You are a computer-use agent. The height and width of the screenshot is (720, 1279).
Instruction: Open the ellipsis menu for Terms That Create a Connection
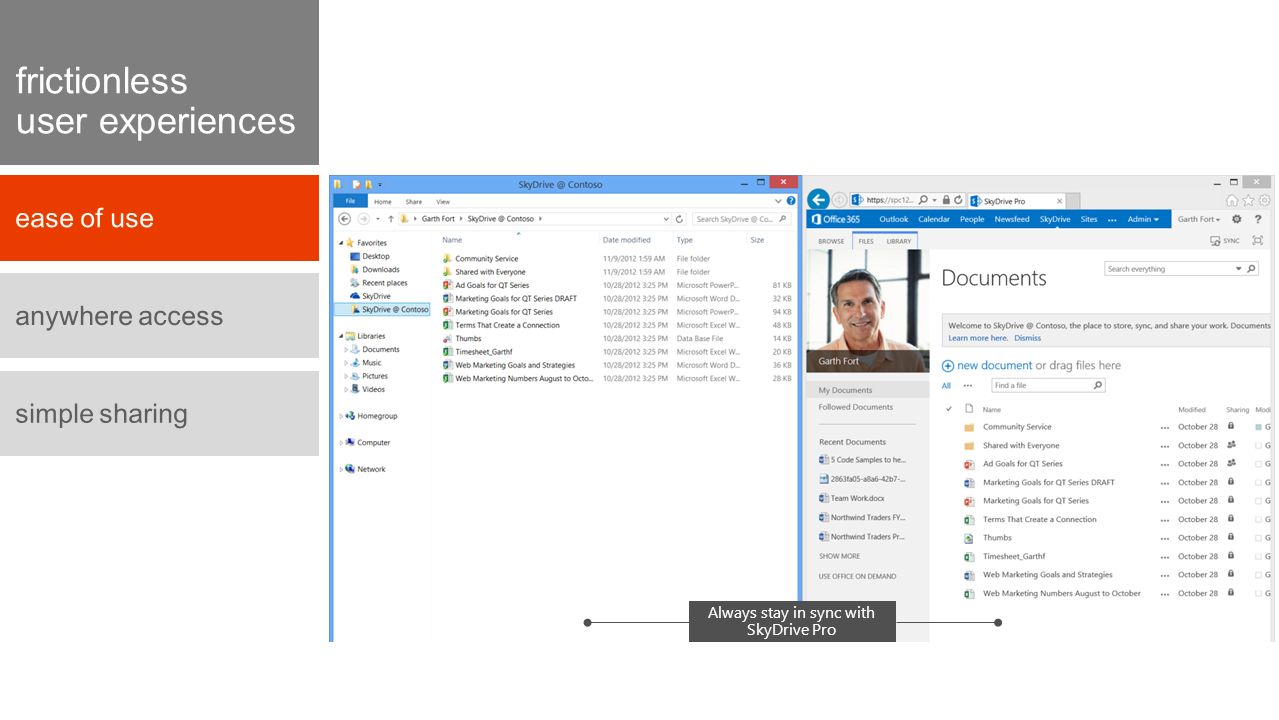point(1164,520)
